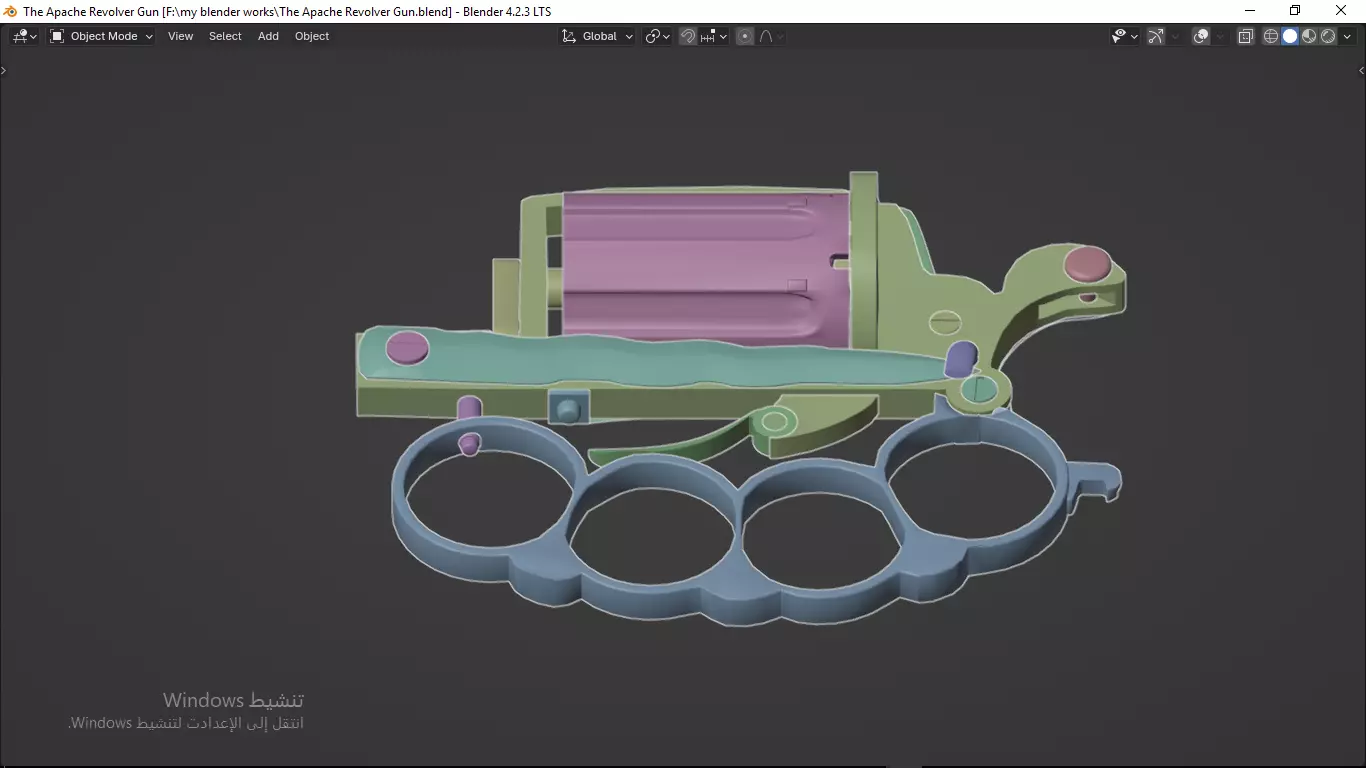Change the Global transform orientation
This screenshot has height=768, width=1366.
click(x=597, y=36)
